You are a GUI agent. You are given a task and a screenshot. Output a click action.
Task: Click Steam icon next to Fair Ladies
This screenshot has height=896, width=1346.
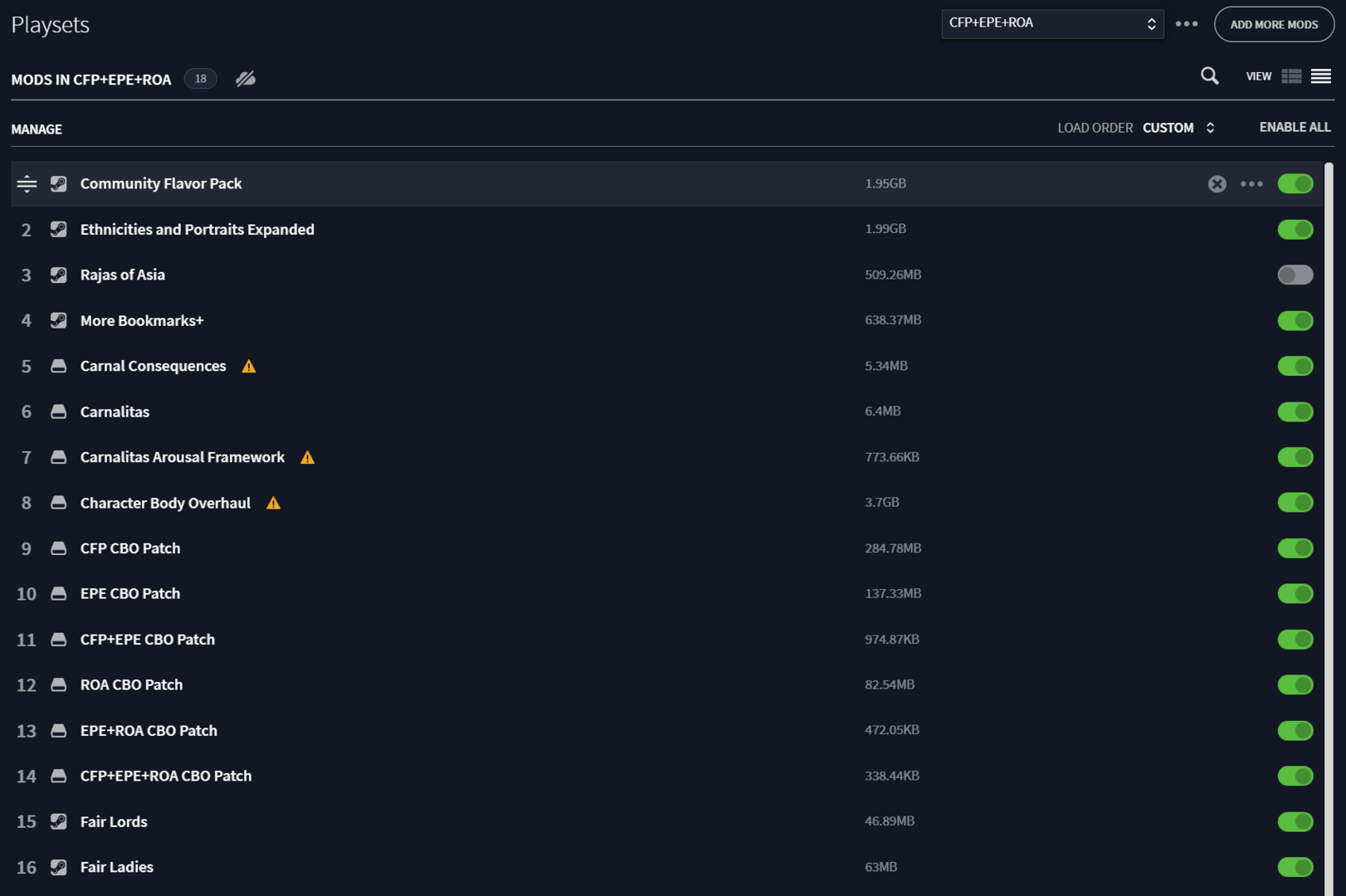point(58,867)
